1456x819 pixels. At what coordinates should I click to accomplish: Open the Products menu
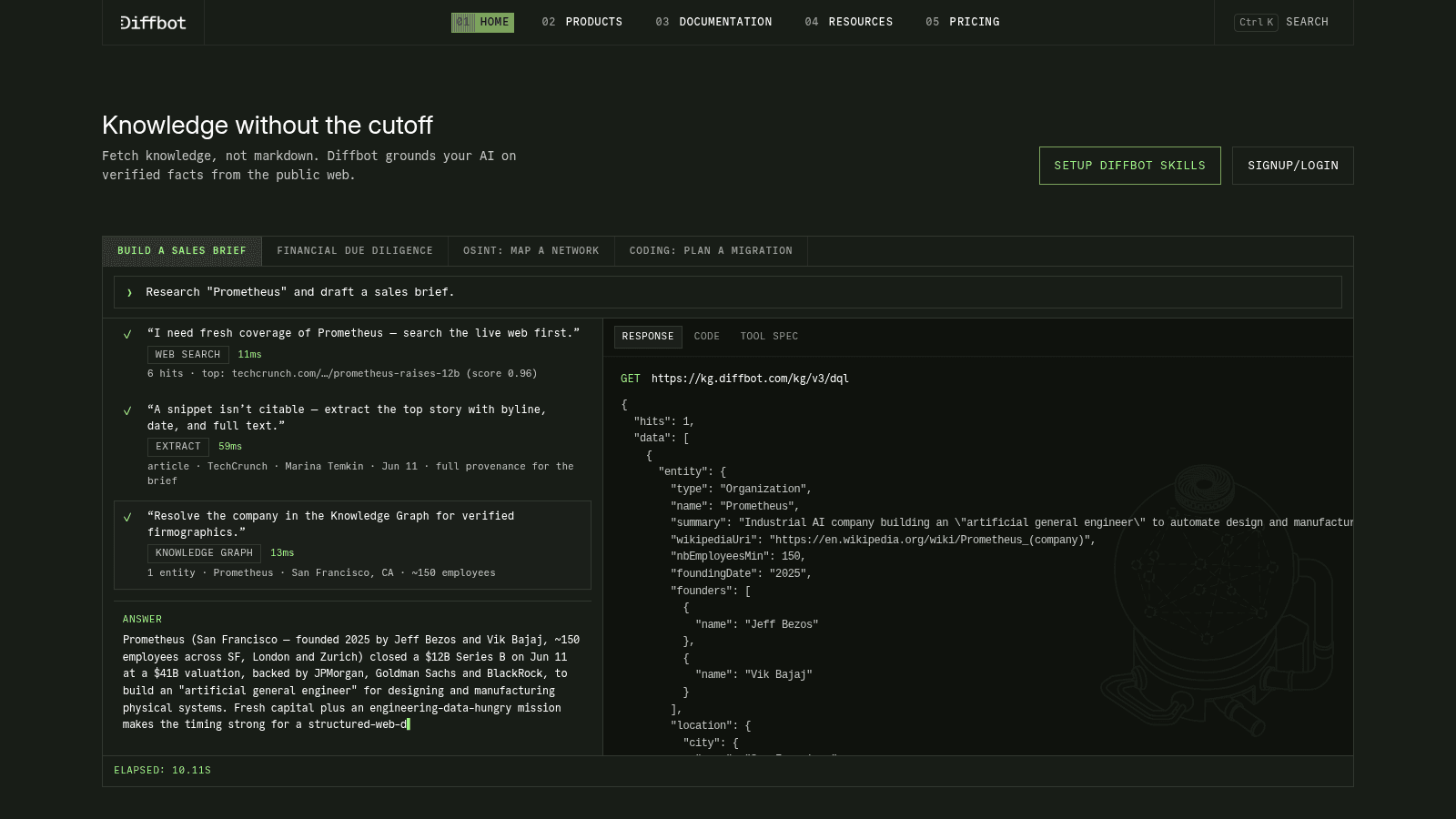tap(582, 22)
